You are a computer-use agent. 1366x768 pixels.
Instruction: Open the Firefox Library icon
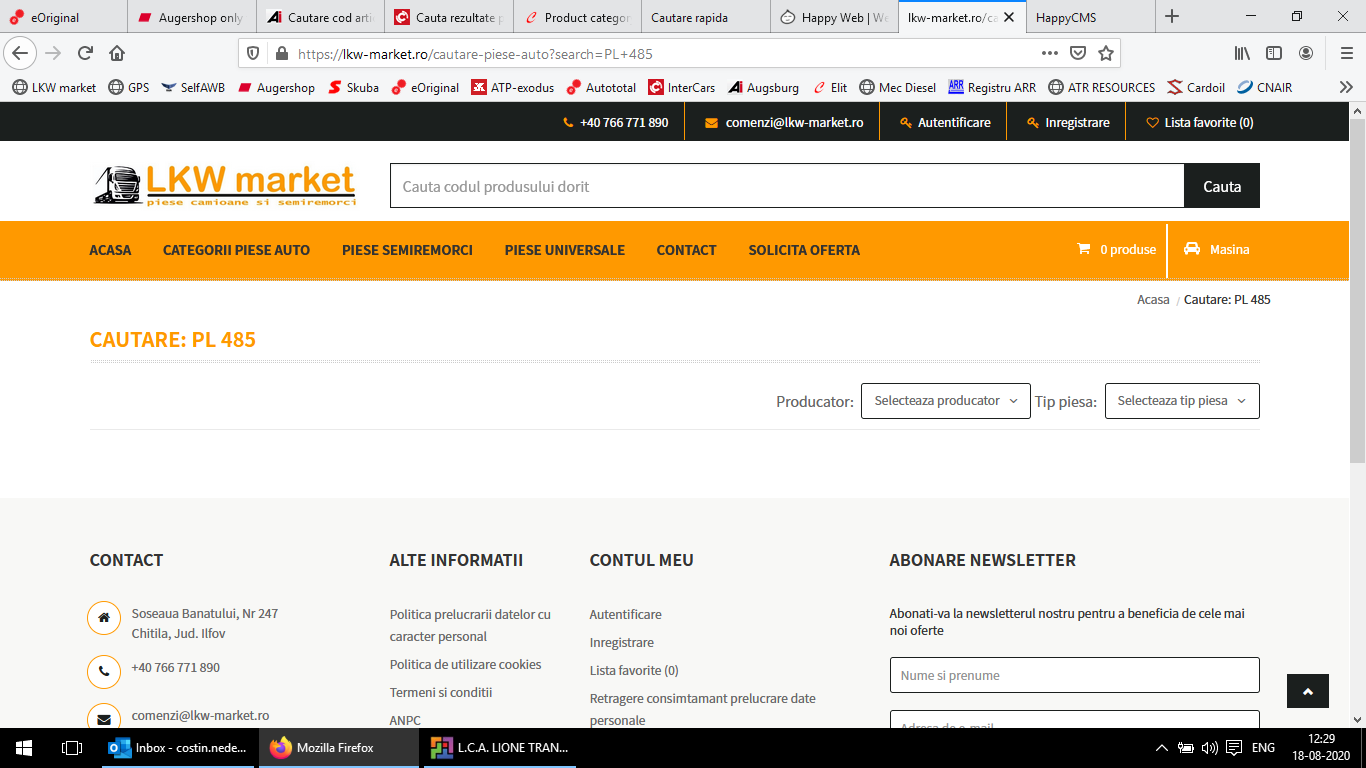point(1242,53)
